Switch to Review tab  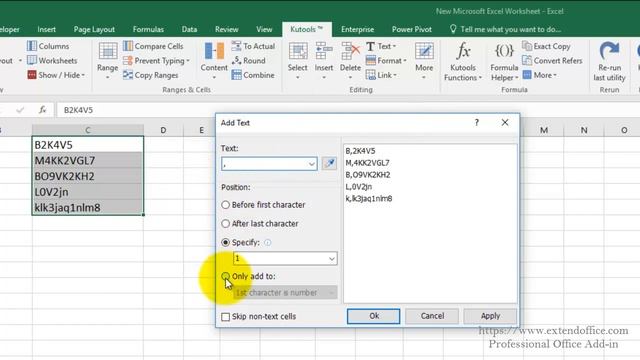click(227, 29)
